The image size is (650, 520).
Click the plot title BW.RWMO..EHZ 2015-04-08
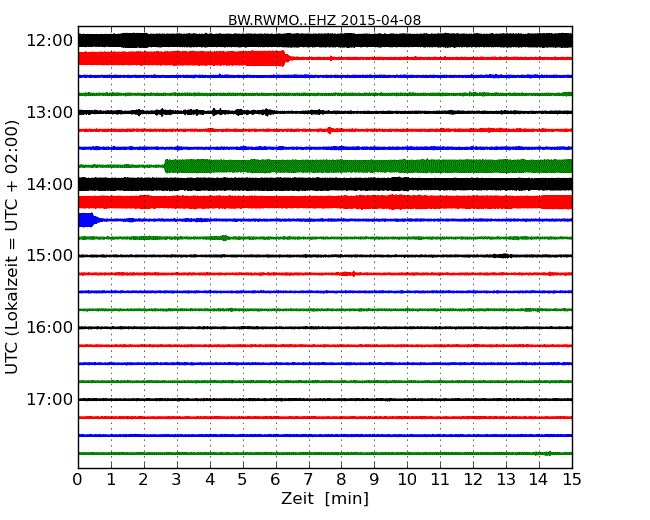click(324, 20)
